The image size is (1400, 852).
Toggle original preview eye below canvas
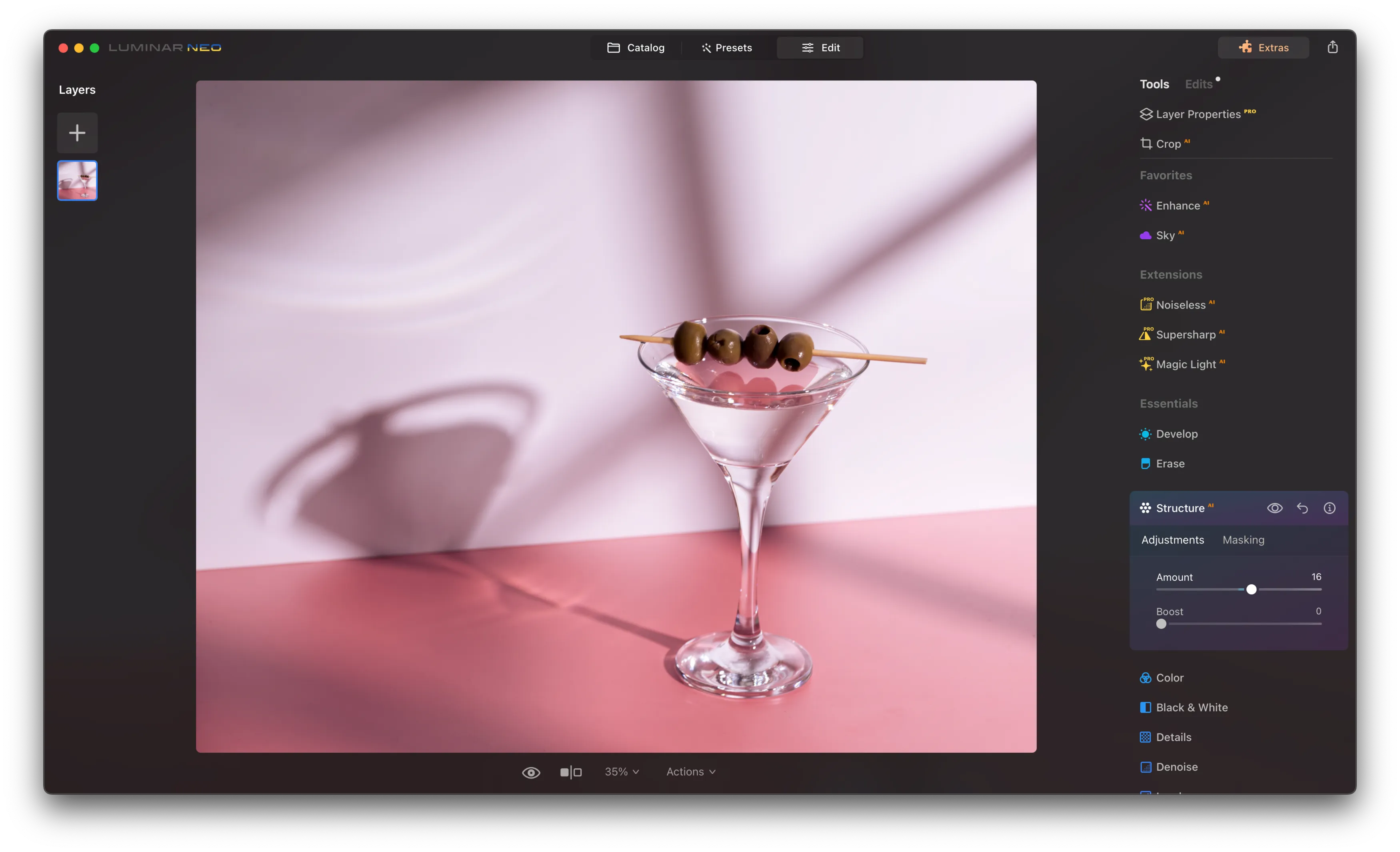(x=531, y=772)
